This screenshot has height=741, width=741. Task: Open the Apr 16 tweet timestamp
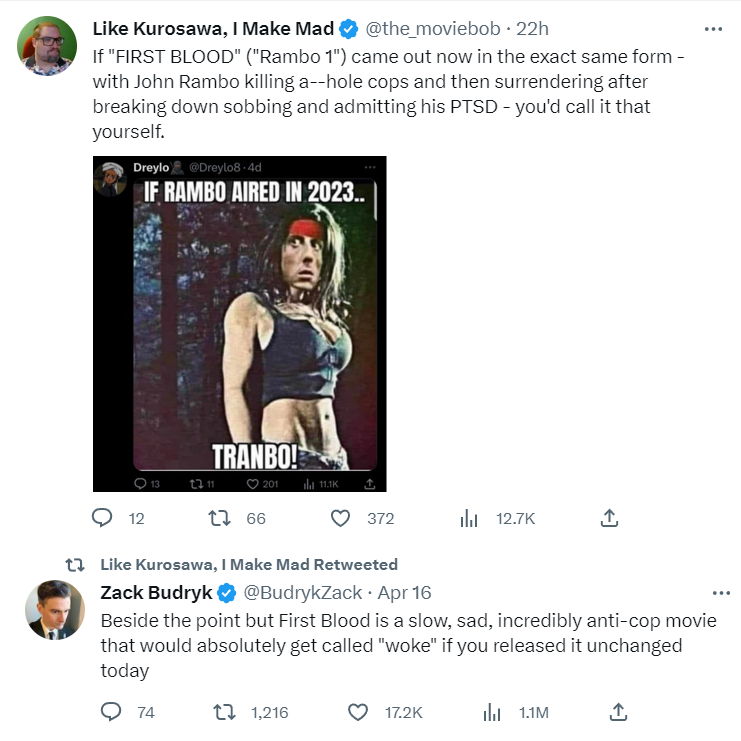coord(406,593)
